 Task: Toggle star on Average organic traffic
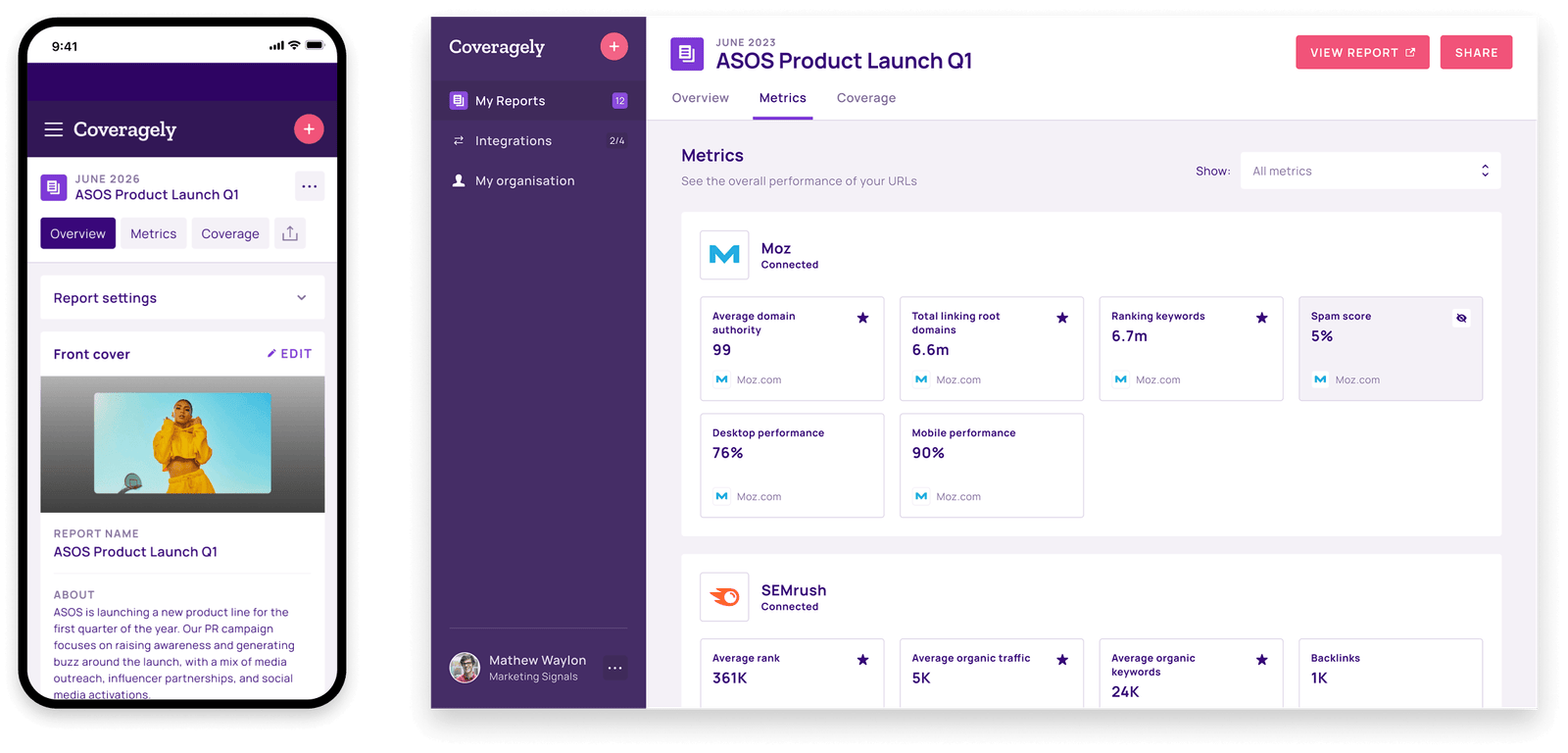tap(1062, 660)
